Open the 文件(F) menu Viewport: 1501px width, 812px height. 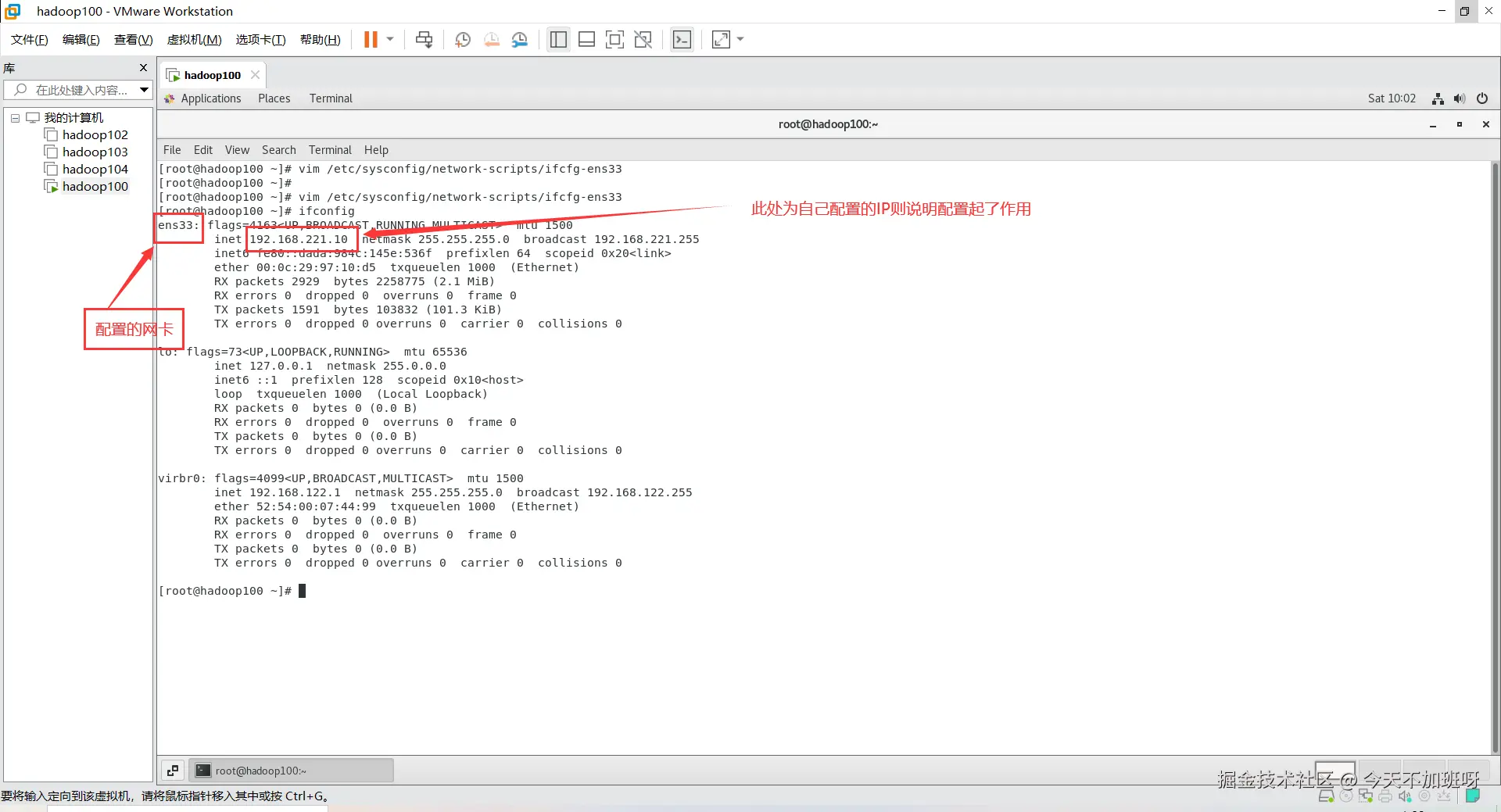coord(29,40)
